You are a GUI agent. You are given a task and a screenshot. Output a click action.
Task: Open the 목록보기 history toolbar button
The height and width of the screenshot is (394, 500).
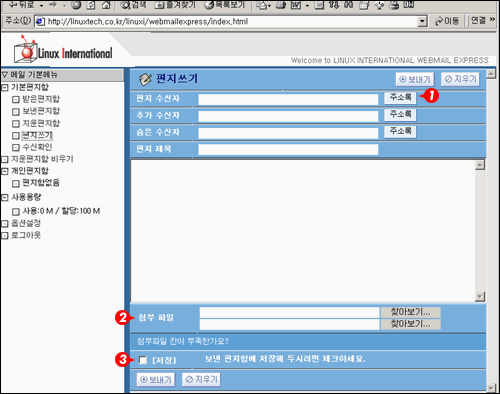tap(225, 5)
